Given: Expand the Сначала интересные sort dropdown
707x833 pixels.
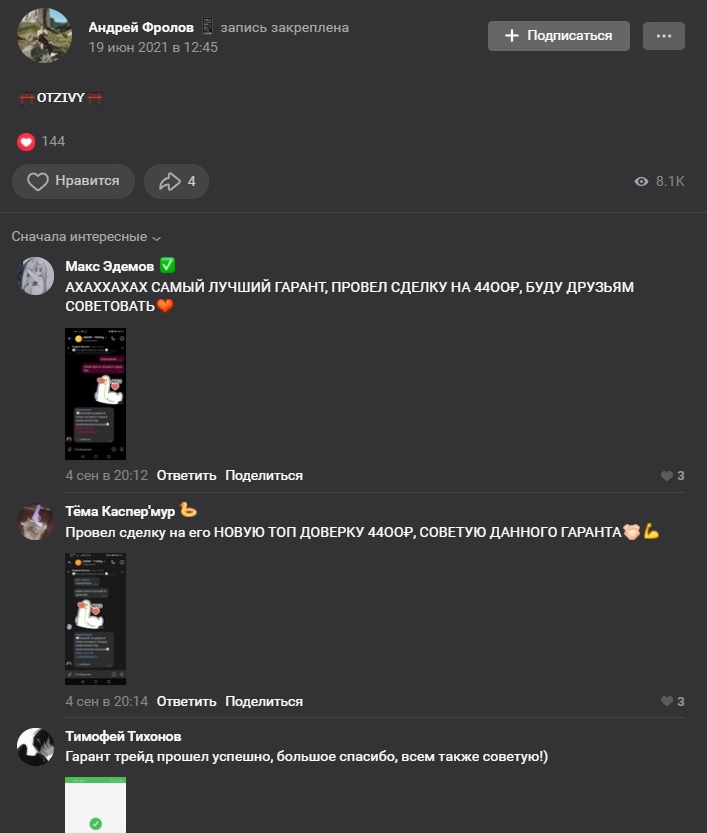Looking at the screenshot, I should [x=86, y=237].
